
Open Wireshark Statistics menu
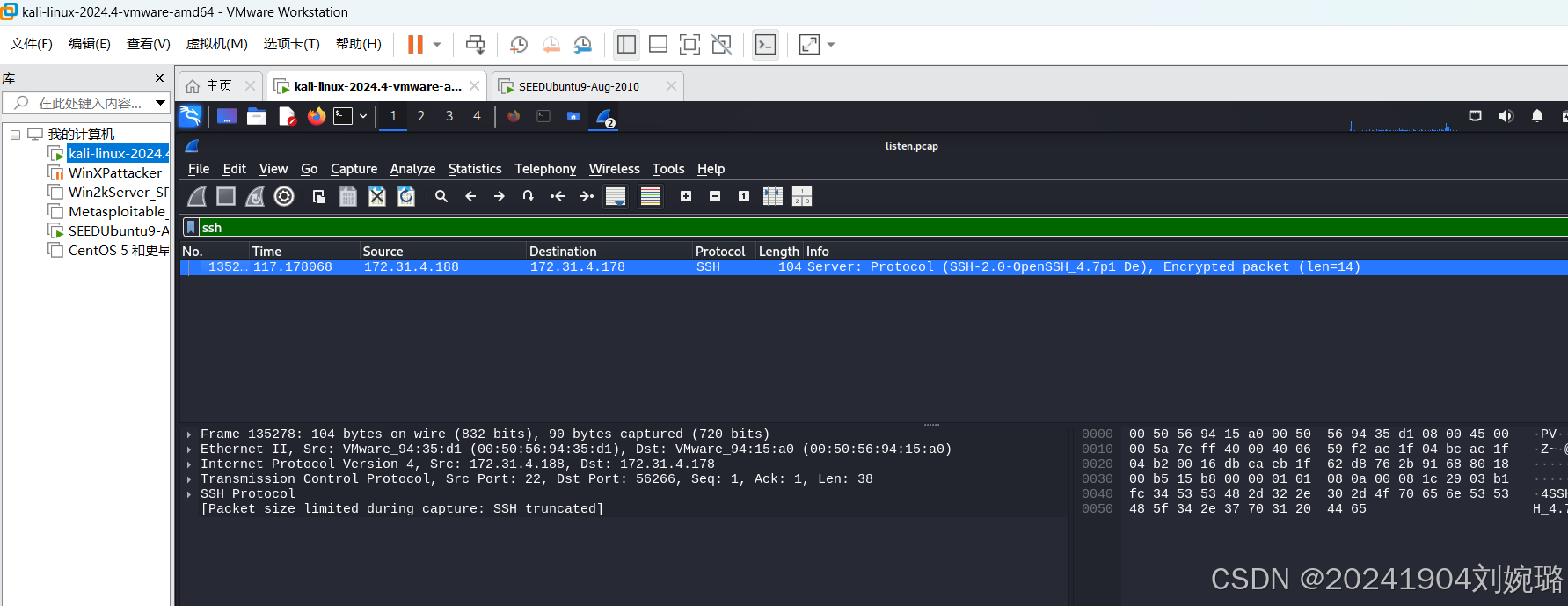click(475, 169)
